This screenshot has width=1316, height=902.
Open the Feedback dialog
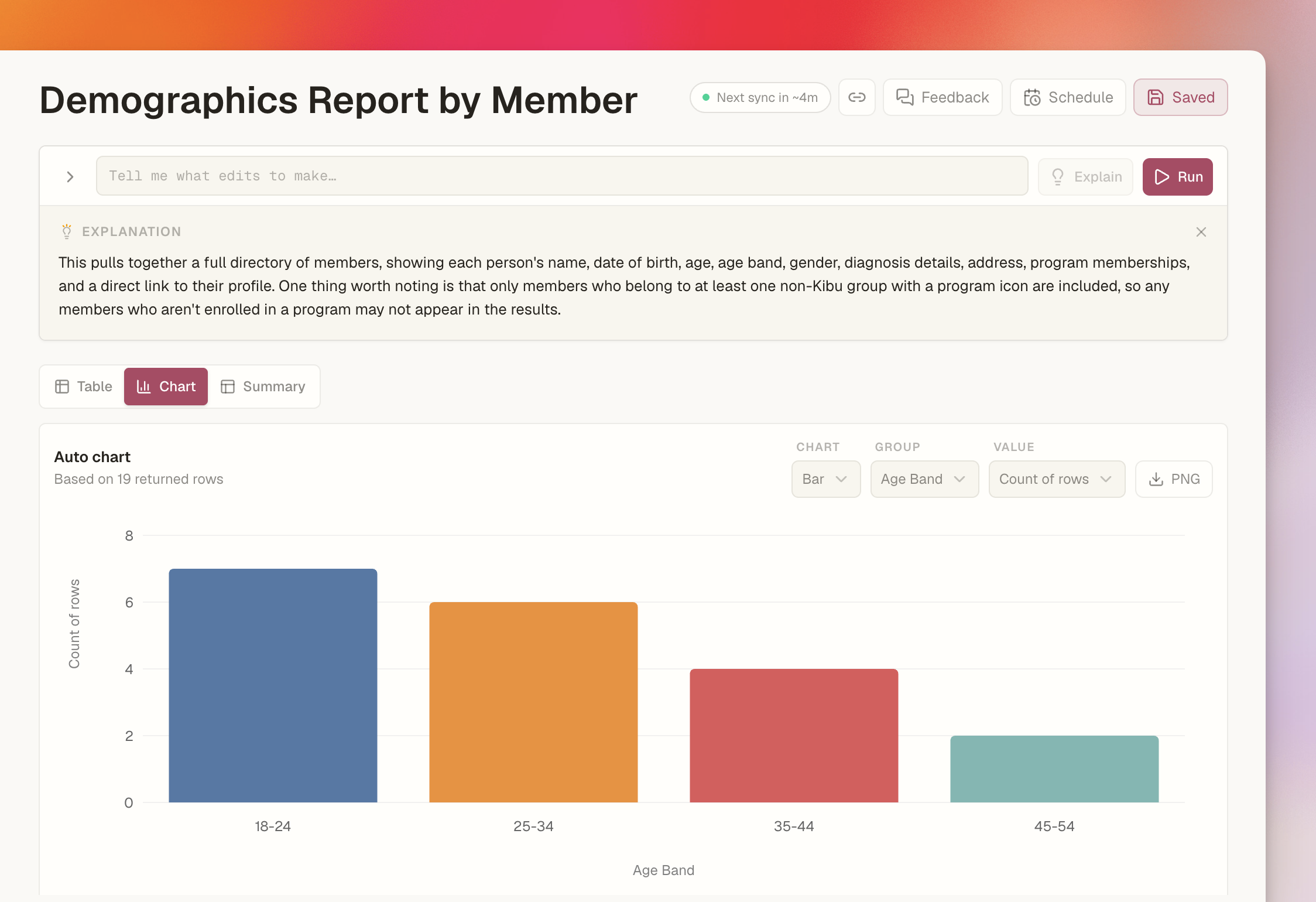point(943,97)
